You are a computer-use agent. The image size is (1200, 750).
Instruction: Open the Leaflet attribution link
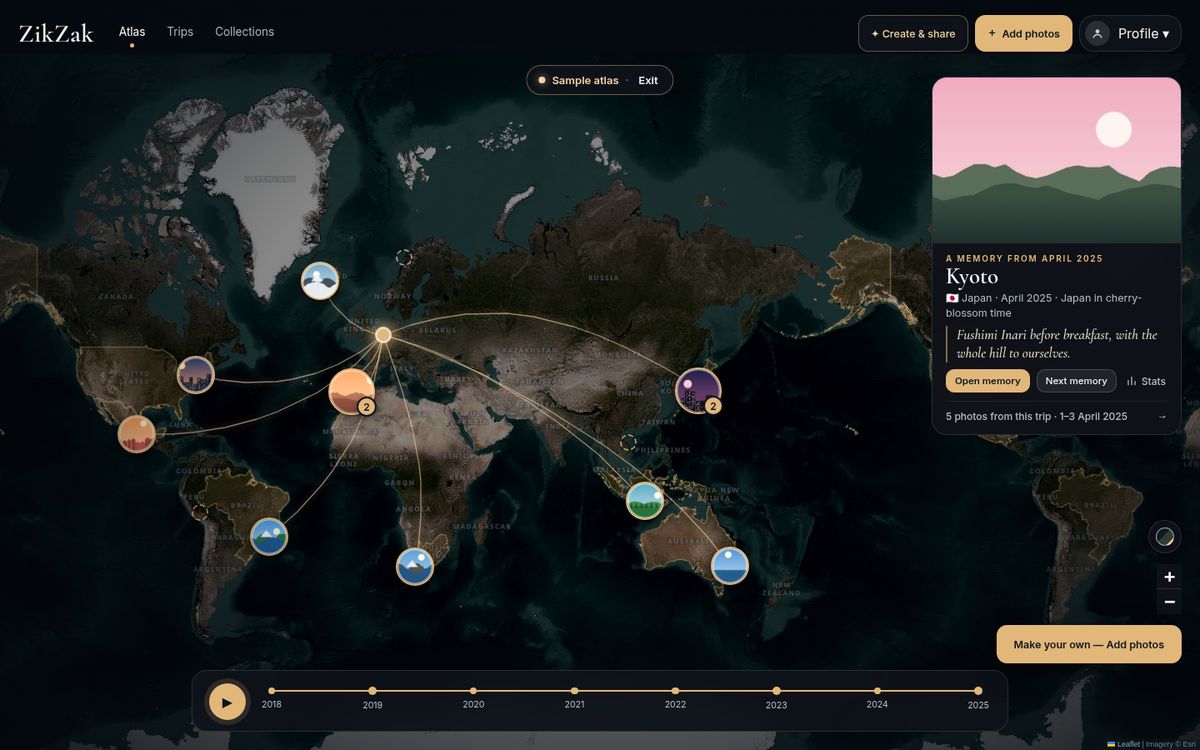(x=1124, y=744)
